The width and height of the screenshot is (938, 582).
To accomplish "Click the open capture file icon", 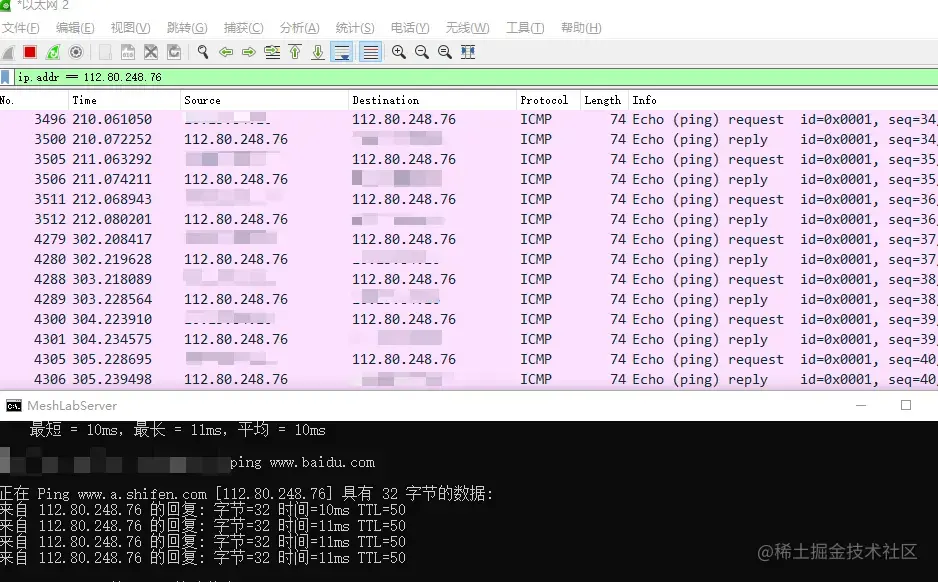I will pyautogui.click(x=105, y=53).
